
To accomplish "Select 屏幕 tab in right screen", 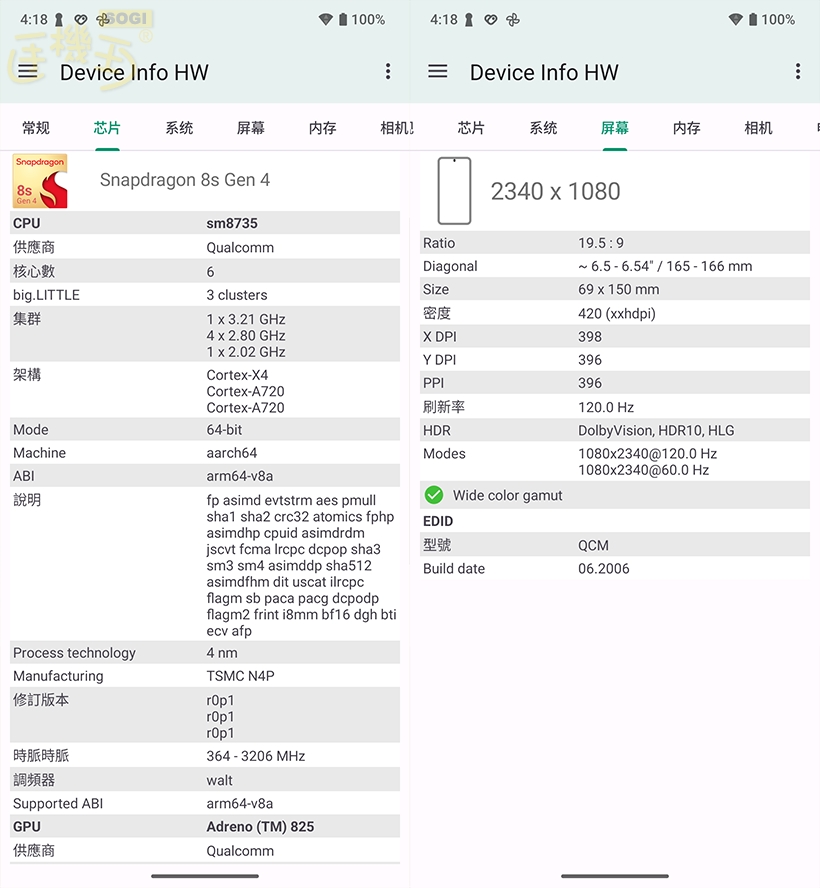I will coord(614,128).
